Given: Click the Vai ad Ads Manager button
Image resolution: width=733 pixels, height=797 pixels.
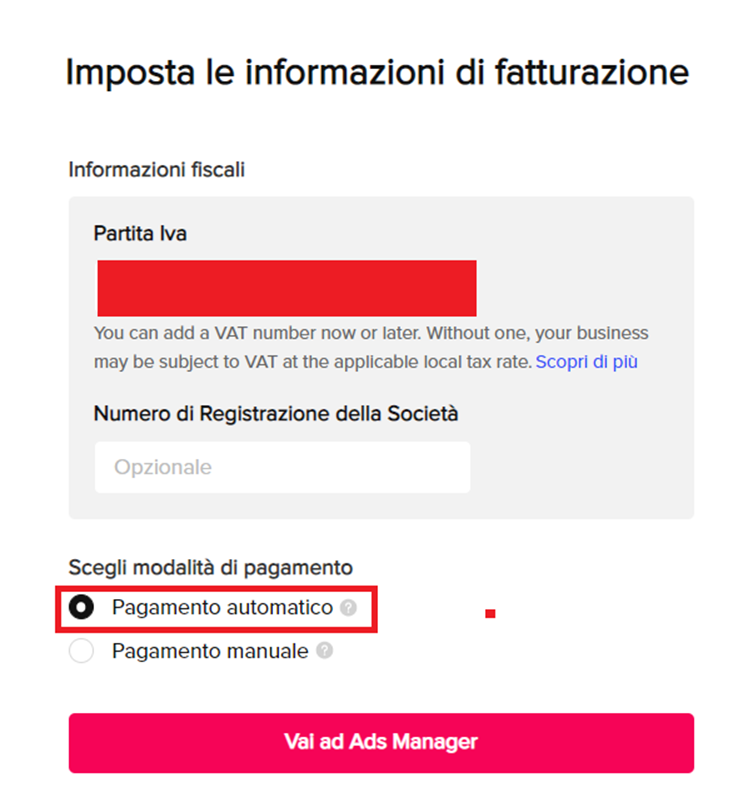Looking at the screenshot, I should (381, 743).
